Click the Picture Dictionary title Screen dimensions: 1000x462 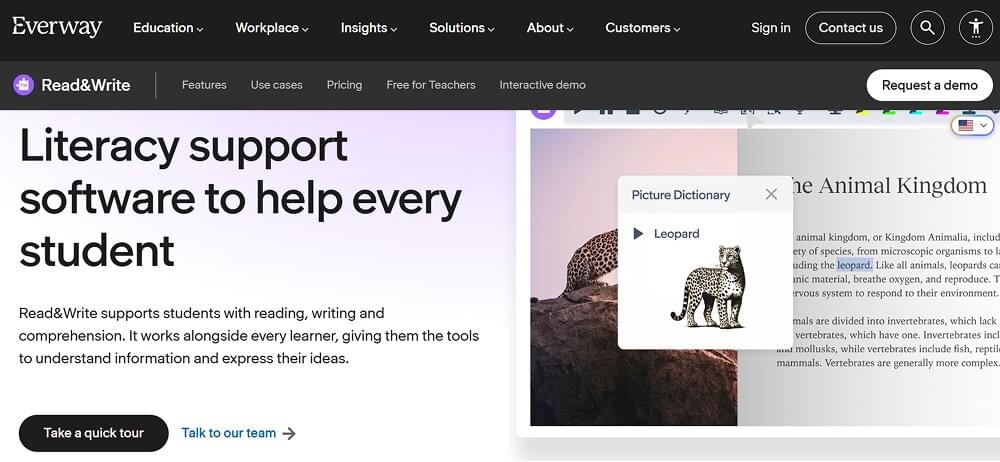(680, 195)
